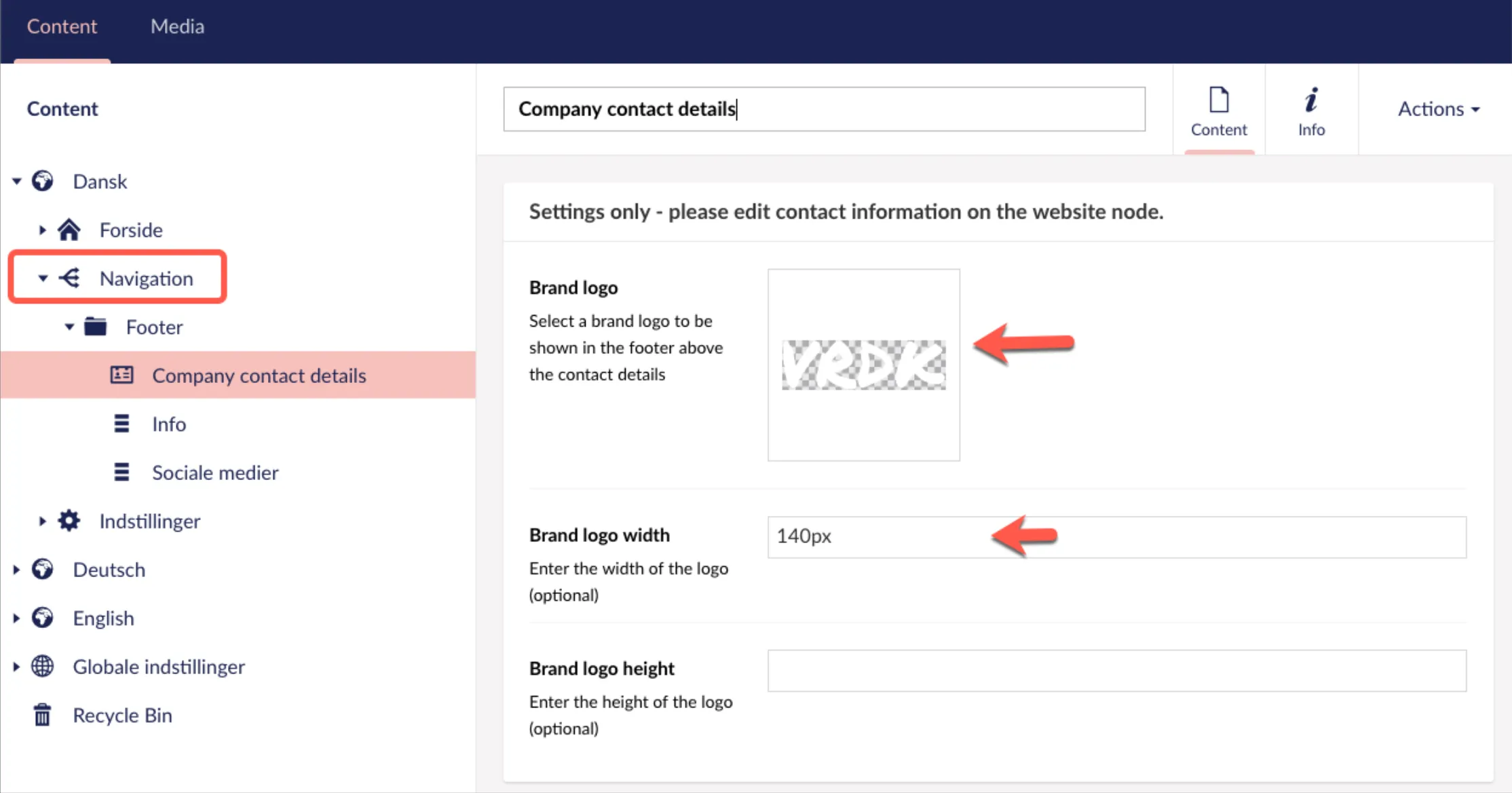Click the Navigation tree branch icon
This screenshot has height=793, width=1512.
click(69, 278)
